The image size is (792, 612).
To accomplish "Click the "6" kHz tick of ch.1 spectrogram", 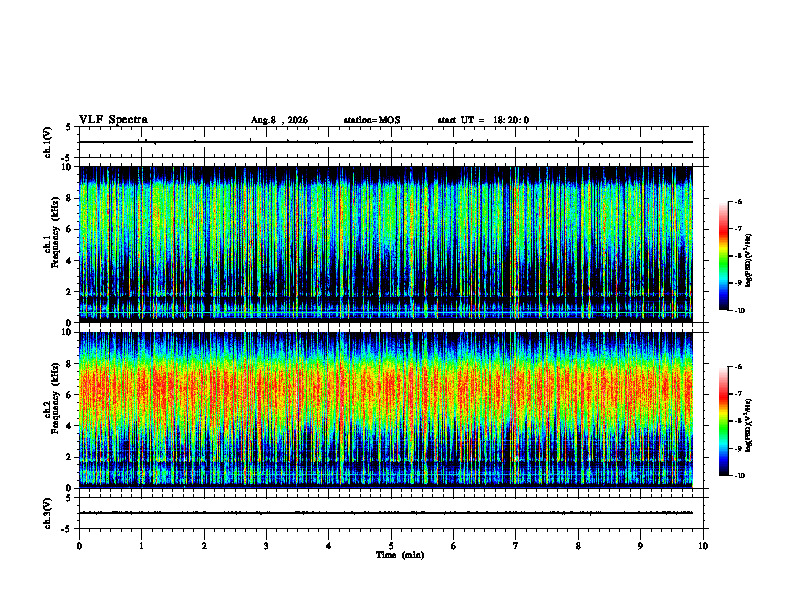I will pos(70,229).
